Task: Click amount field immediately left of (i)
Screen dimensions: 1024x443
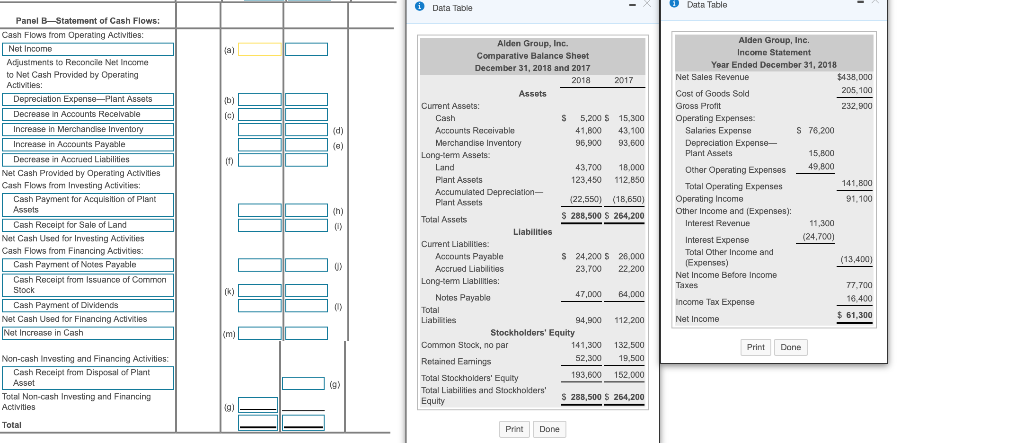Action: [x=306, y=225]
